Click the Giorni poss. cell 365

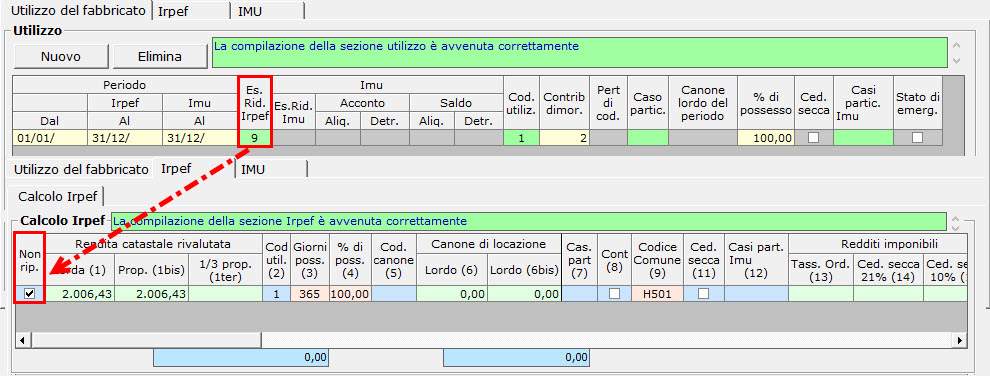309,293
